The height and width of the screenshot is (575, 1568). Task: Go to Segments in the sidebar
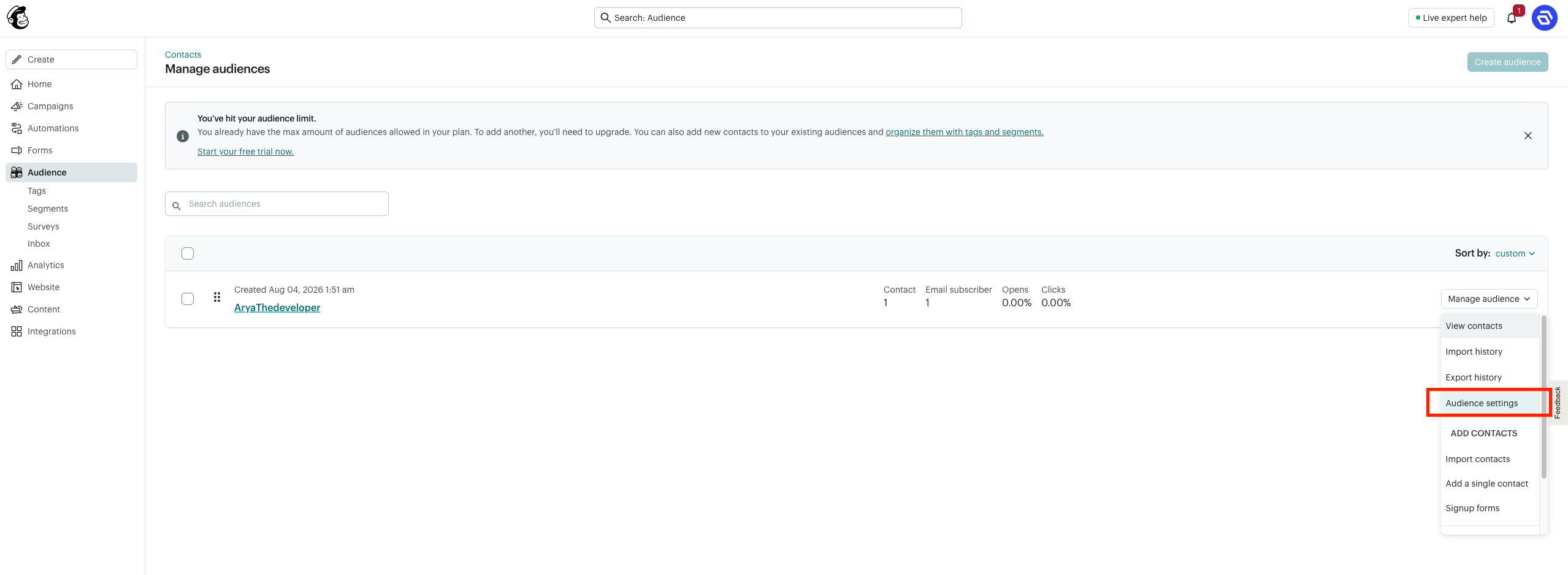pyautogui.click(x=48, y=209)
